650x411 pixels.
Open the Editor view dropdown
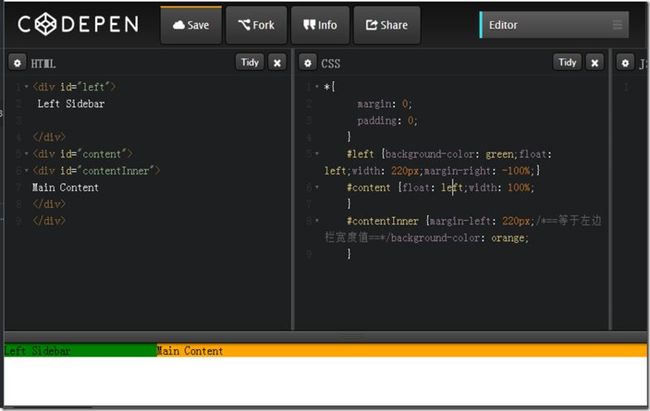(x=554, y=25)
